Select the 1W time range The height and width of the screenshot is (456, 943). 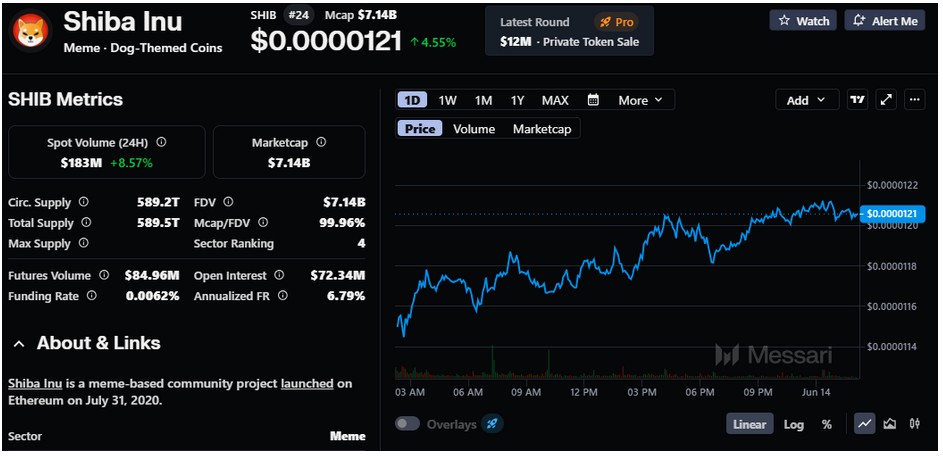click(x=447, y=100)
